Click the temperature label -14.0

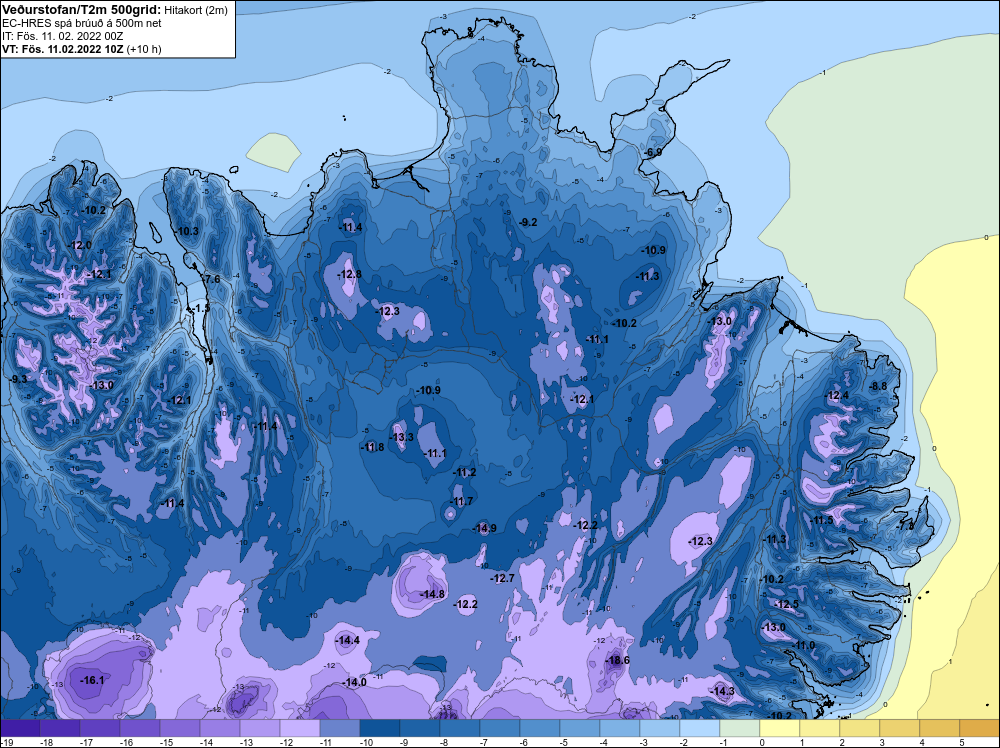pos(355,682)
